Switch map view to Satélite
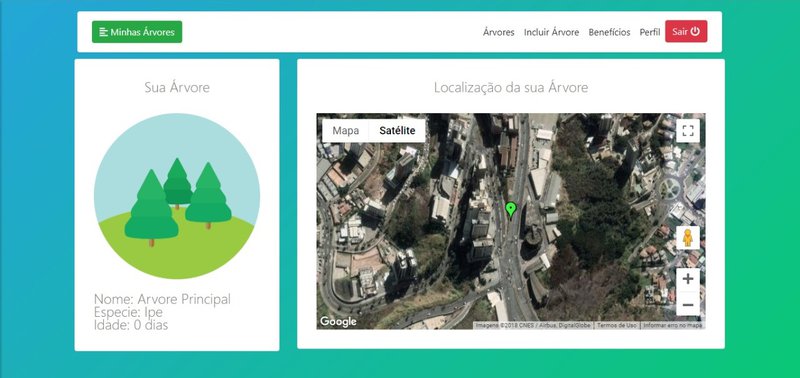This screenshot has height=378, width=800. tap(397, 131)
